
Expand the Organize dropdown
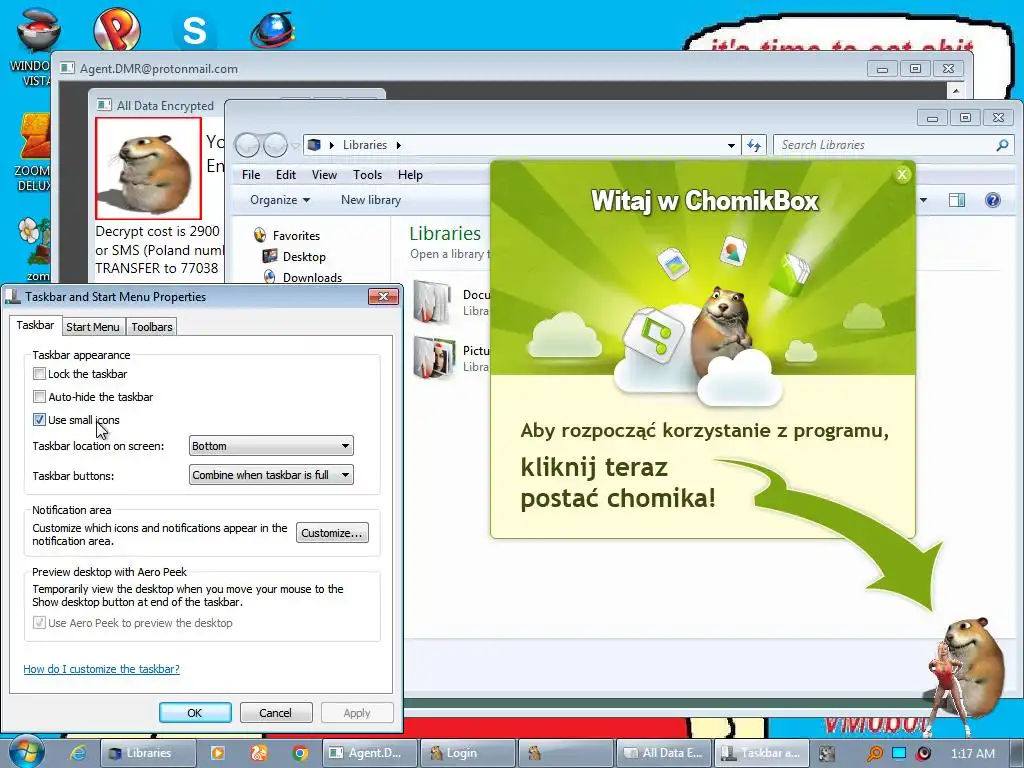point(280,200)
